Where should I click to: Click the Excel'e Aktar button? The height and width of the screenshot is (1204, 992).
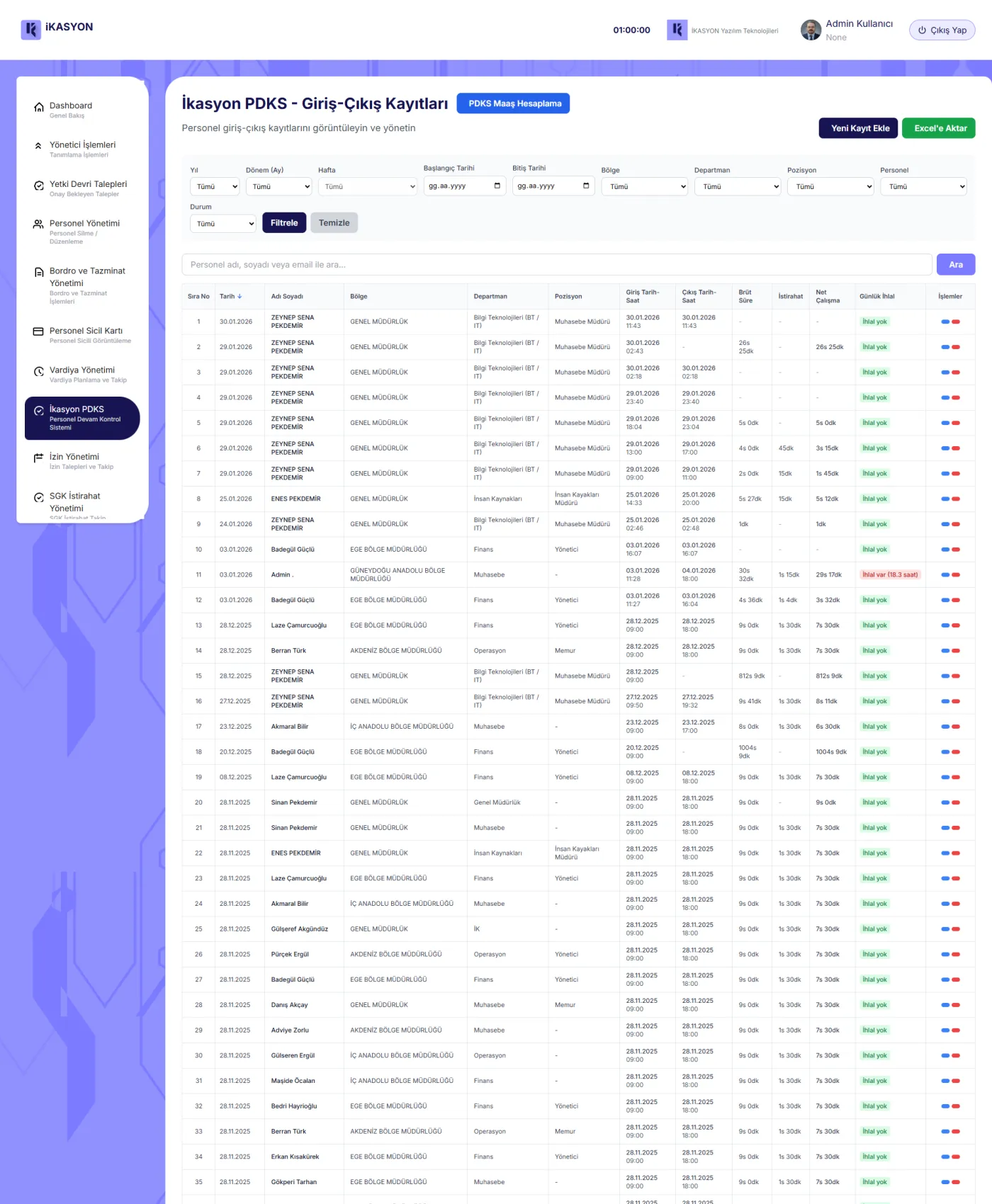(939, 128)
